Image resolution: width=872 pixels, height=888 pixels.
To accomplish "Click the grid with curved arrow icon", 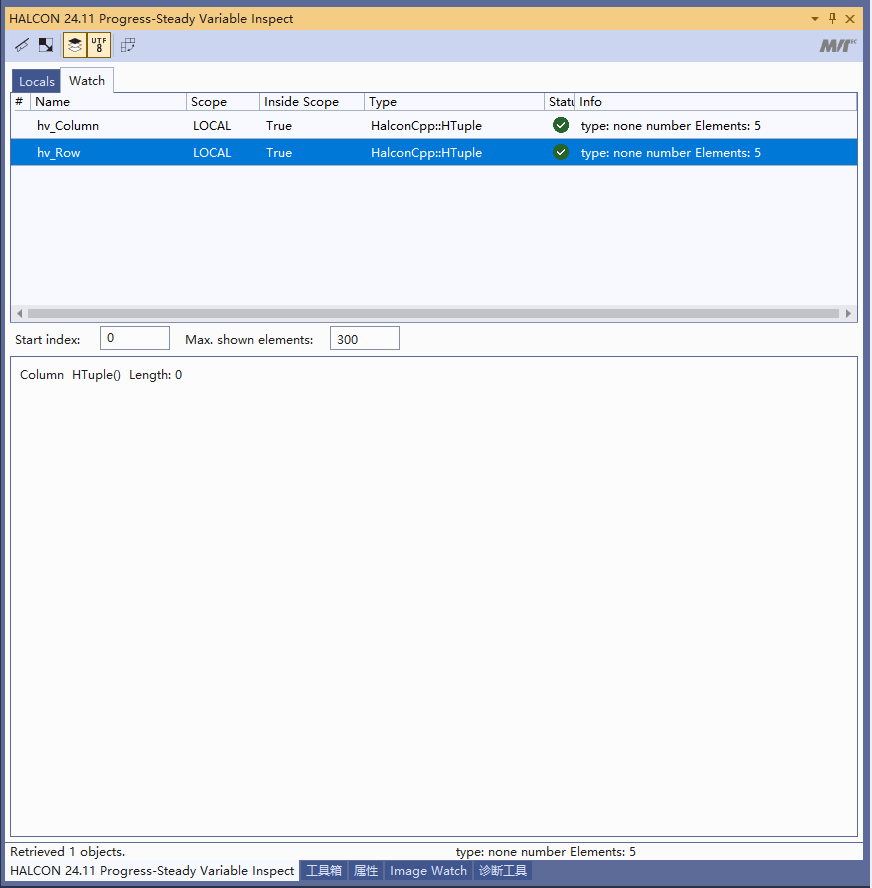I will tap(128, 45).
